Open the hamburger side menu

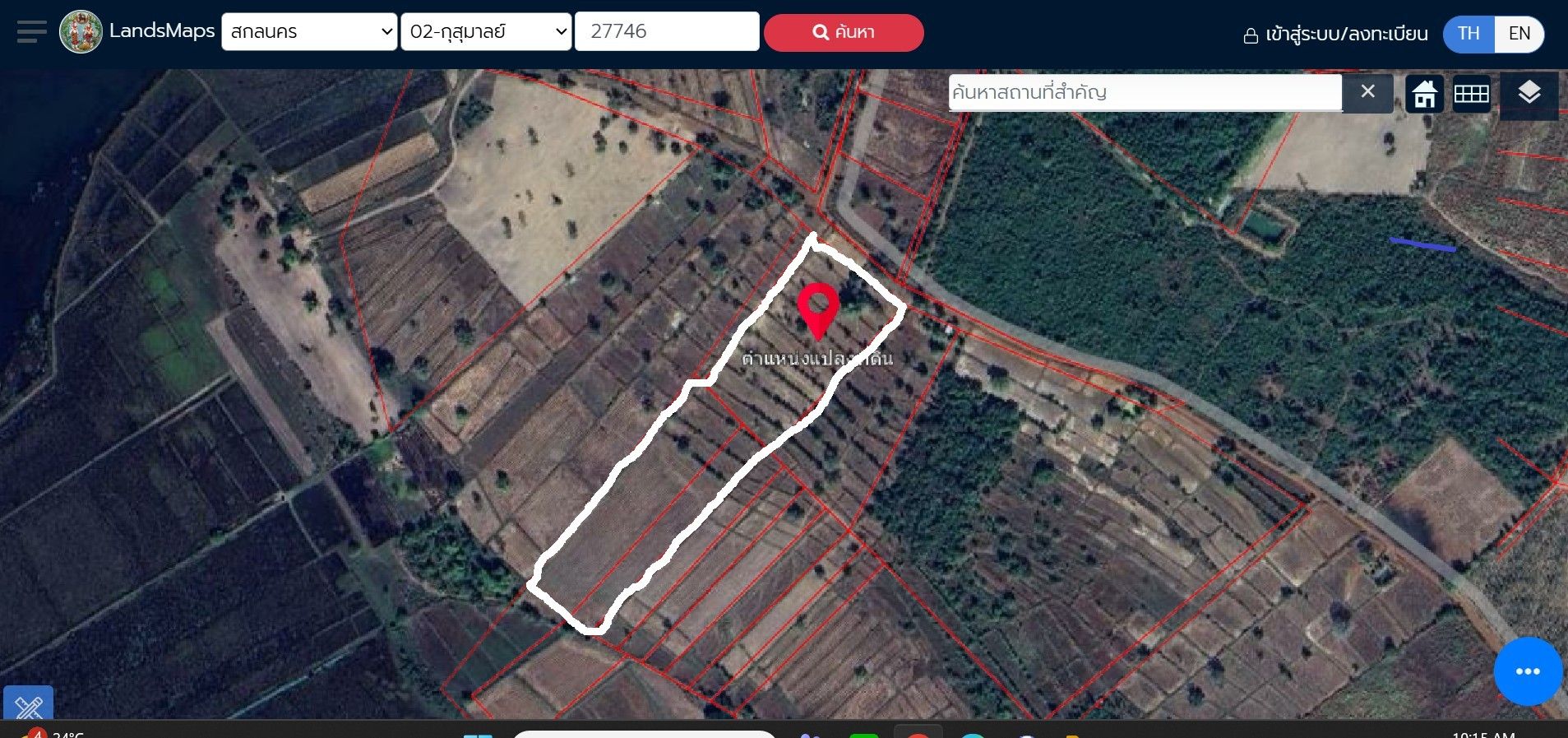coord(31,32)
